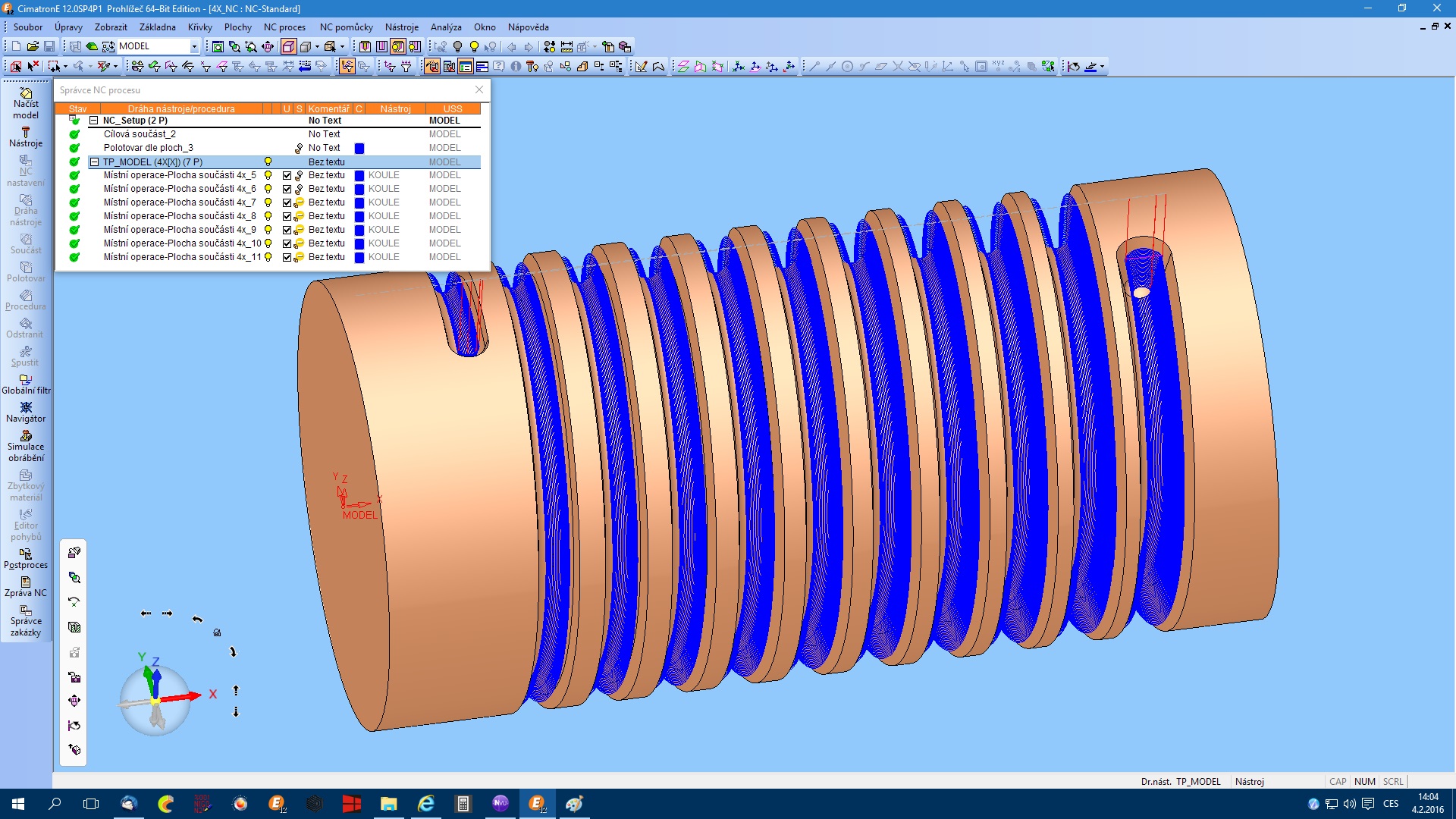Click the 3D orientation triad sphere
1456x819 pixels.
coord(155,700)
